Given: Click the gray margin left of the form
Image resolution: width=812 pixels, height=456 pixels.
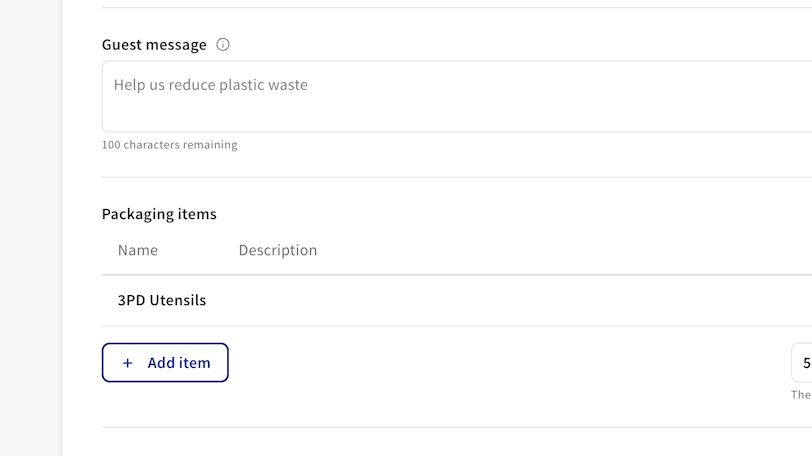Looking at the screenshot, I should (x=30, y=228).
